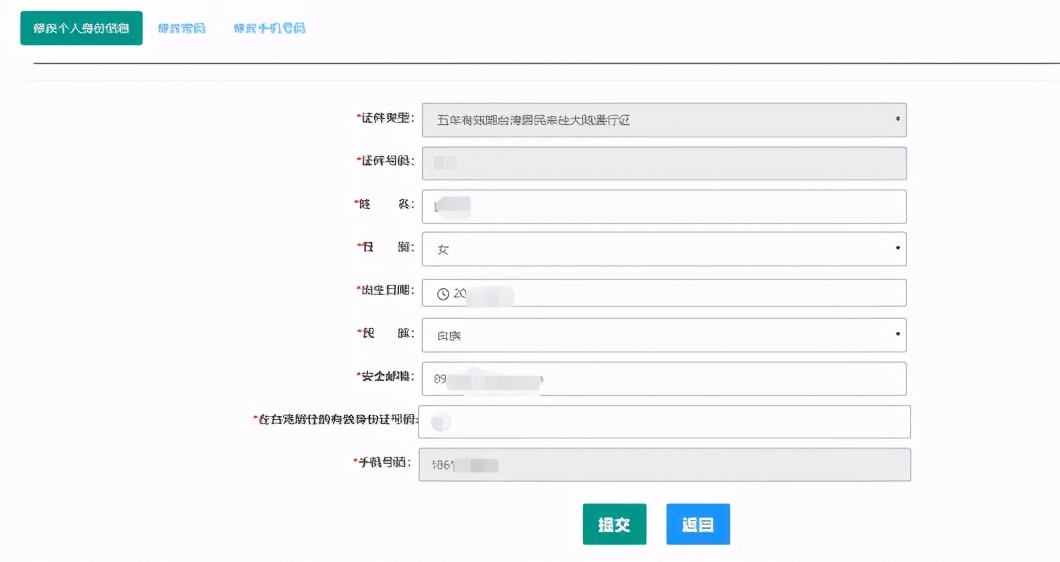This screenshot has height=562, width=1060.
Task: Click the clock icon in birth date field
Action: (x=443, y=294)
